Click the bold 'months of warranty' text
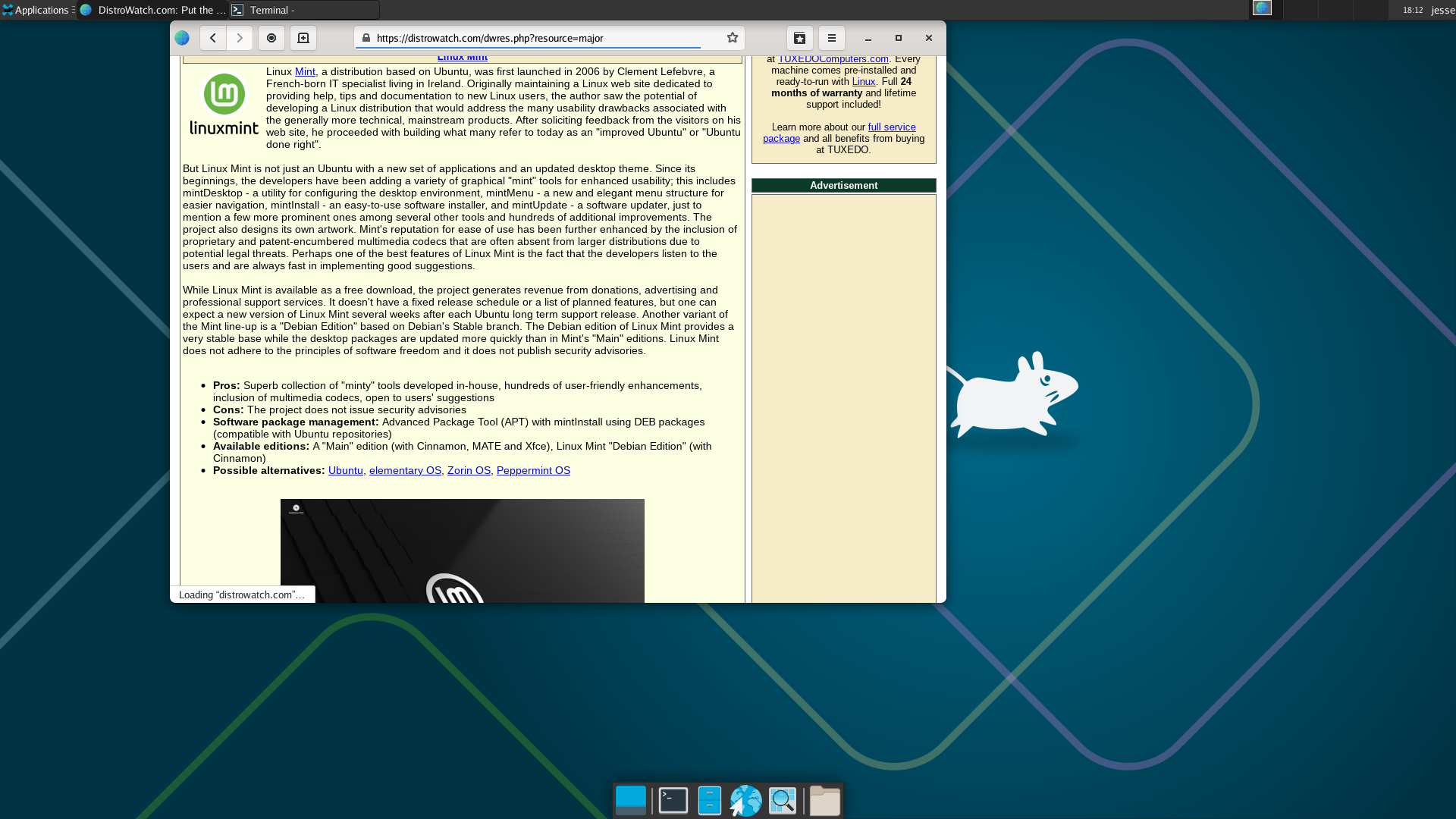Image resolution: width=1456 pixels, height=819 pixels. [x=817, y=93]
